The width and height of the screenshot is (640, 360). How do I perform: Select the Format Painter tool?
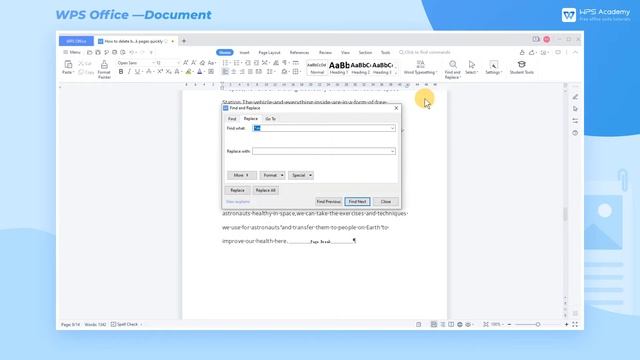point(104,69)
